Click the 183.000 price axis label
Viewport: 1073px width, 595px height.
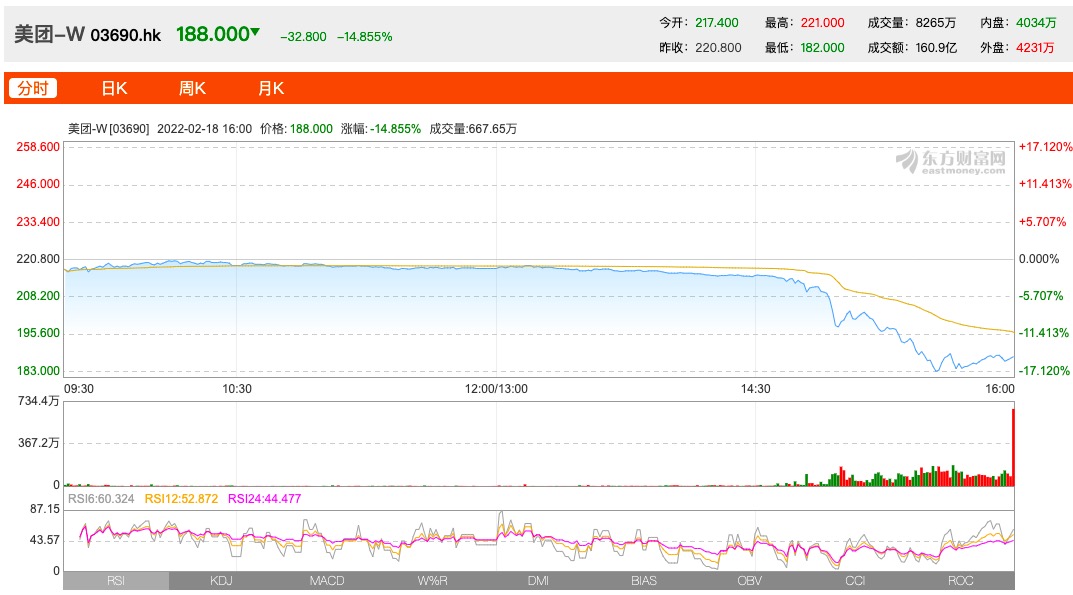tap(38, 370)
